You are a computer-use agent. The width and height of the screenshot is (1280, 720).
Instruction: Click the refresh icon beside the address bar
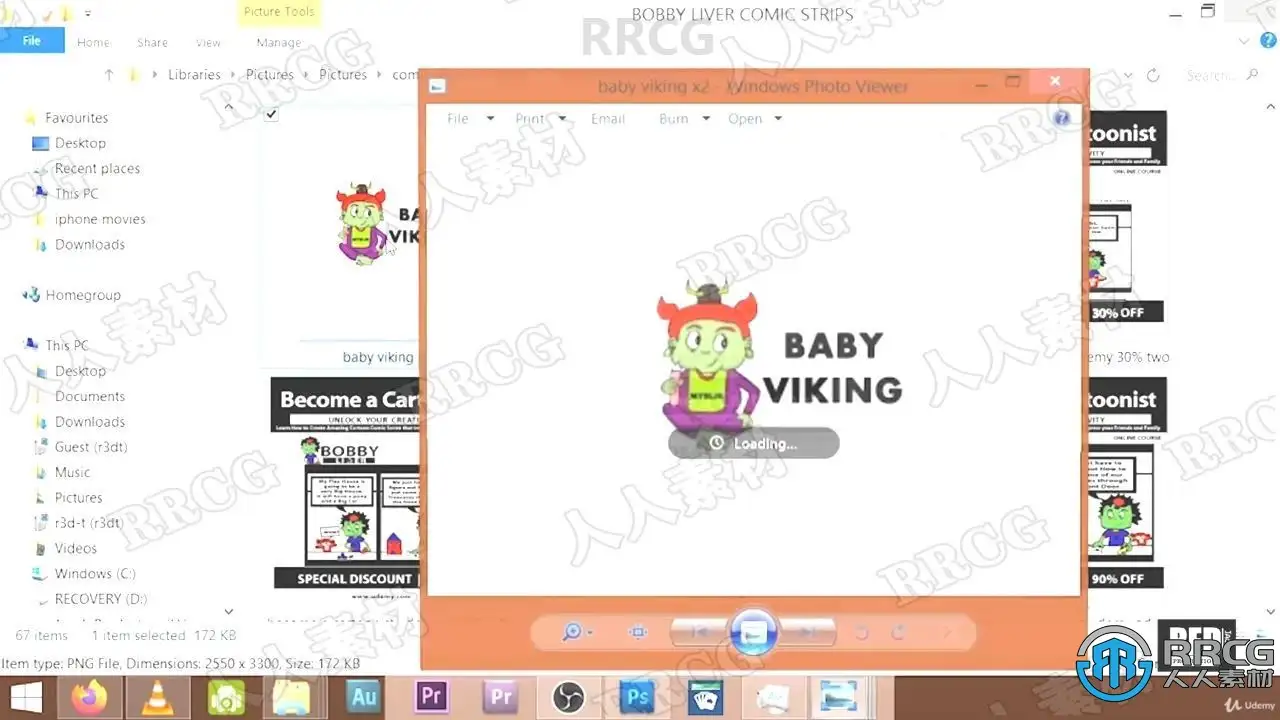[x=1153, y=75]
